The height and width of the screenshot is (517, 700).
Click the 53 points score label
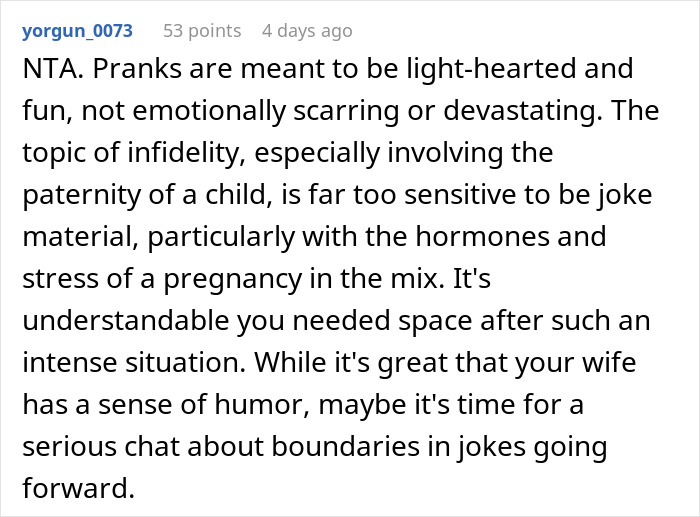[x=202, y=31]
